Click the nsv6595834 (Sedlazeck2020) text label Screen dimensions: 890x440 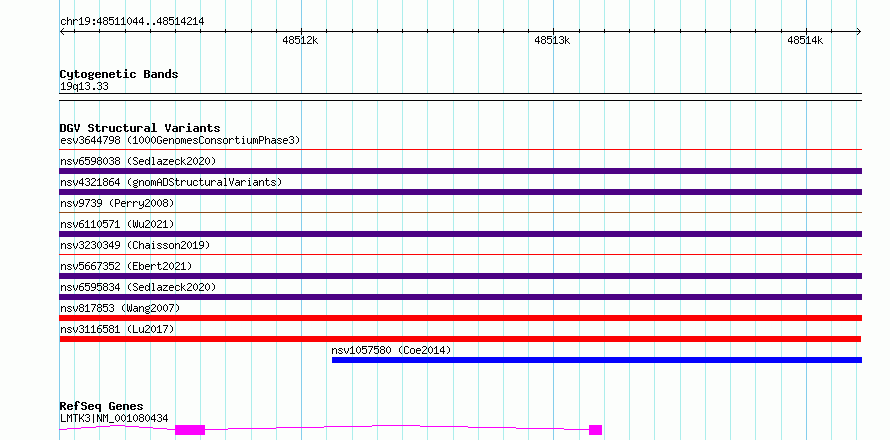[138, 287]
